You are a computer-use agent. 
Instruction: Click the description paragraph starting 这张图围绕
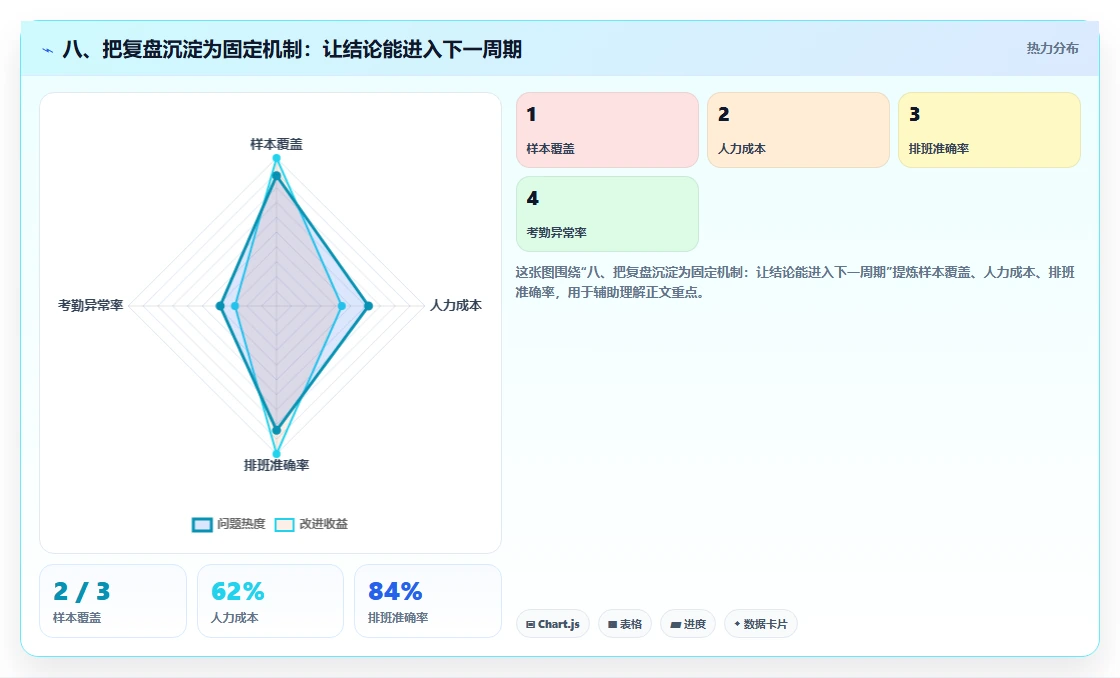click(795, 282)
